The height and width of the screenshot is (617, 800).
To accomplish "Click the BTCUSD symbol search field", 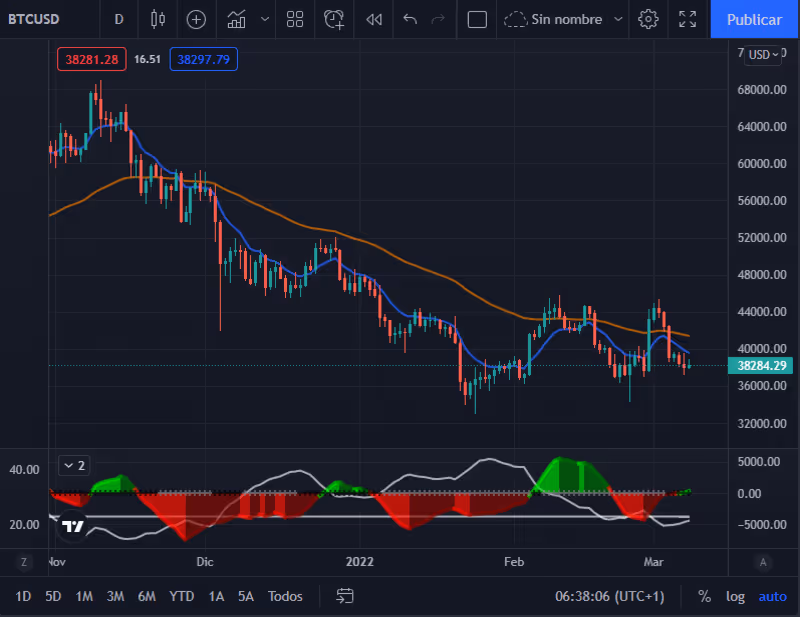I will tap(34, 19).
